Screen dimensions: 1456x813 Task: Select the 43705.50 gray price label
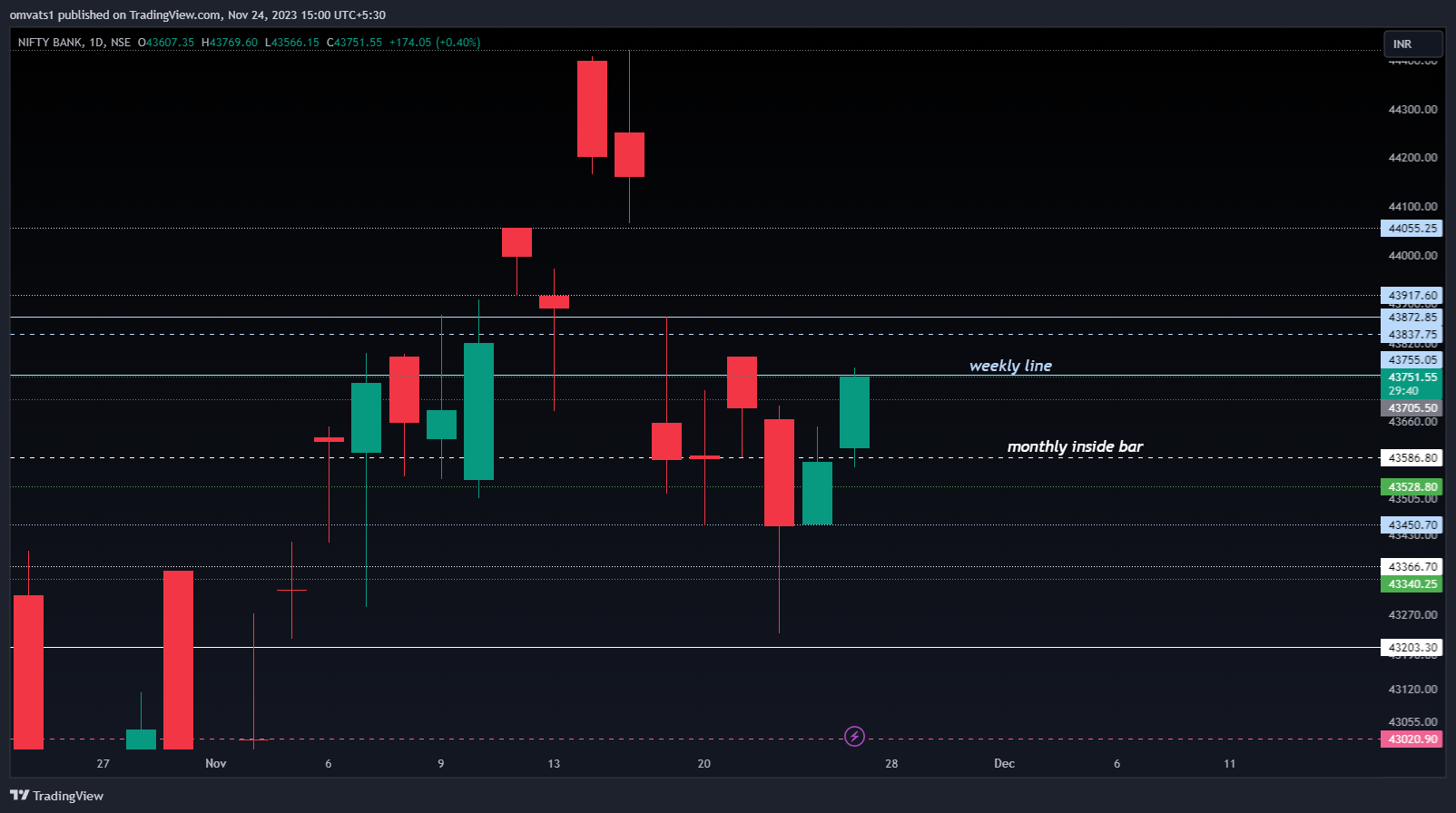1412,408
